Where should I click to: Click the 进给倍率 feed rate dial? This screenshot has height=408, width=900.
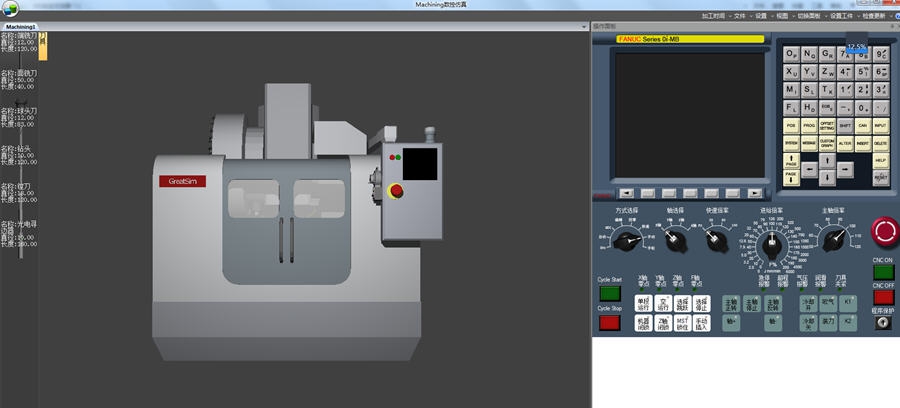coord(771,244)
